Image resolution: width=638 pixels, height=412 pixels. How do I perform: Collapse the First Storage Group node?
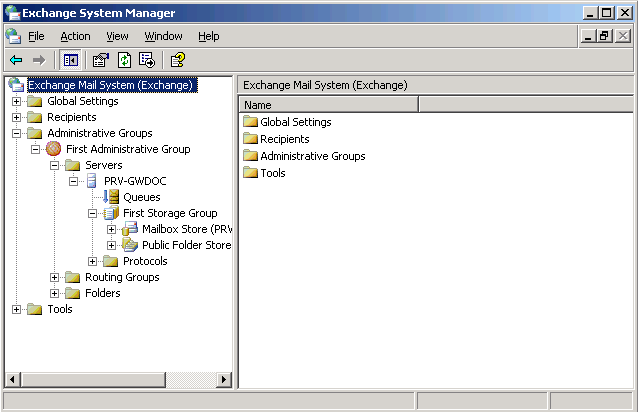tap(92, 213)
